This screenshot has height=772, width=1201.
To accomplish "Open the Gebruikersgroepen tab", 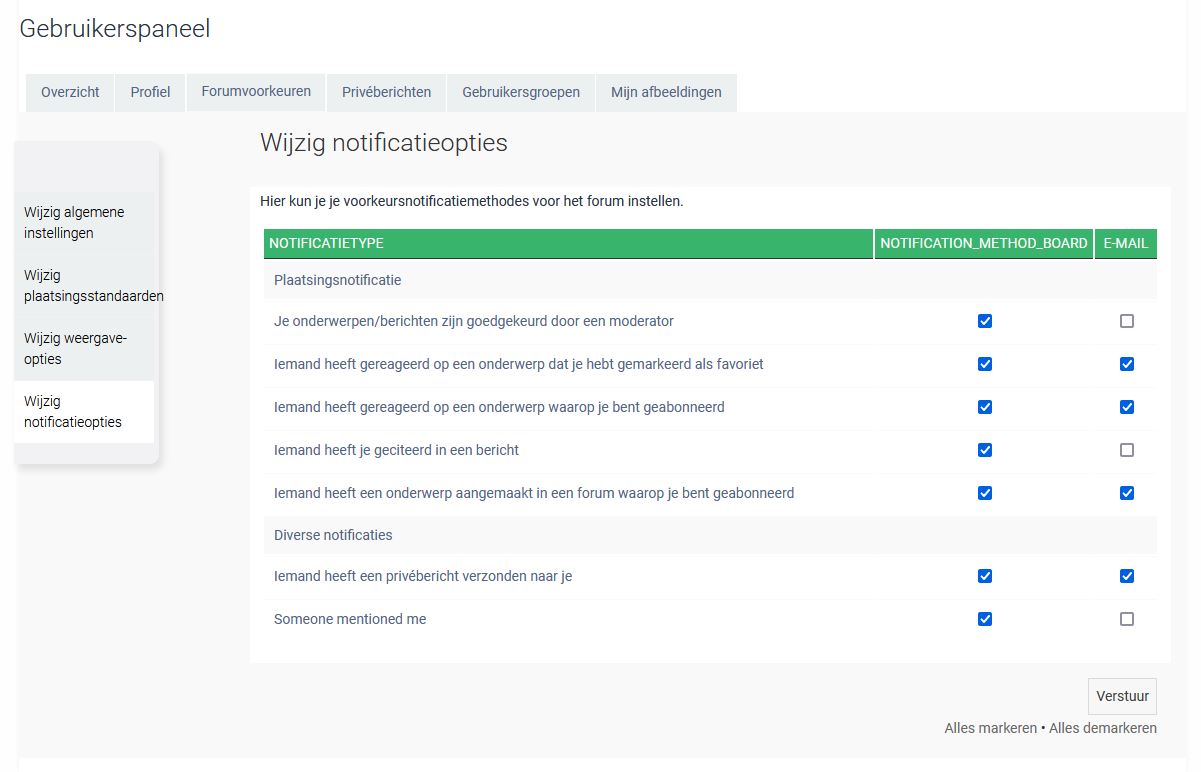I will point(520,92).
